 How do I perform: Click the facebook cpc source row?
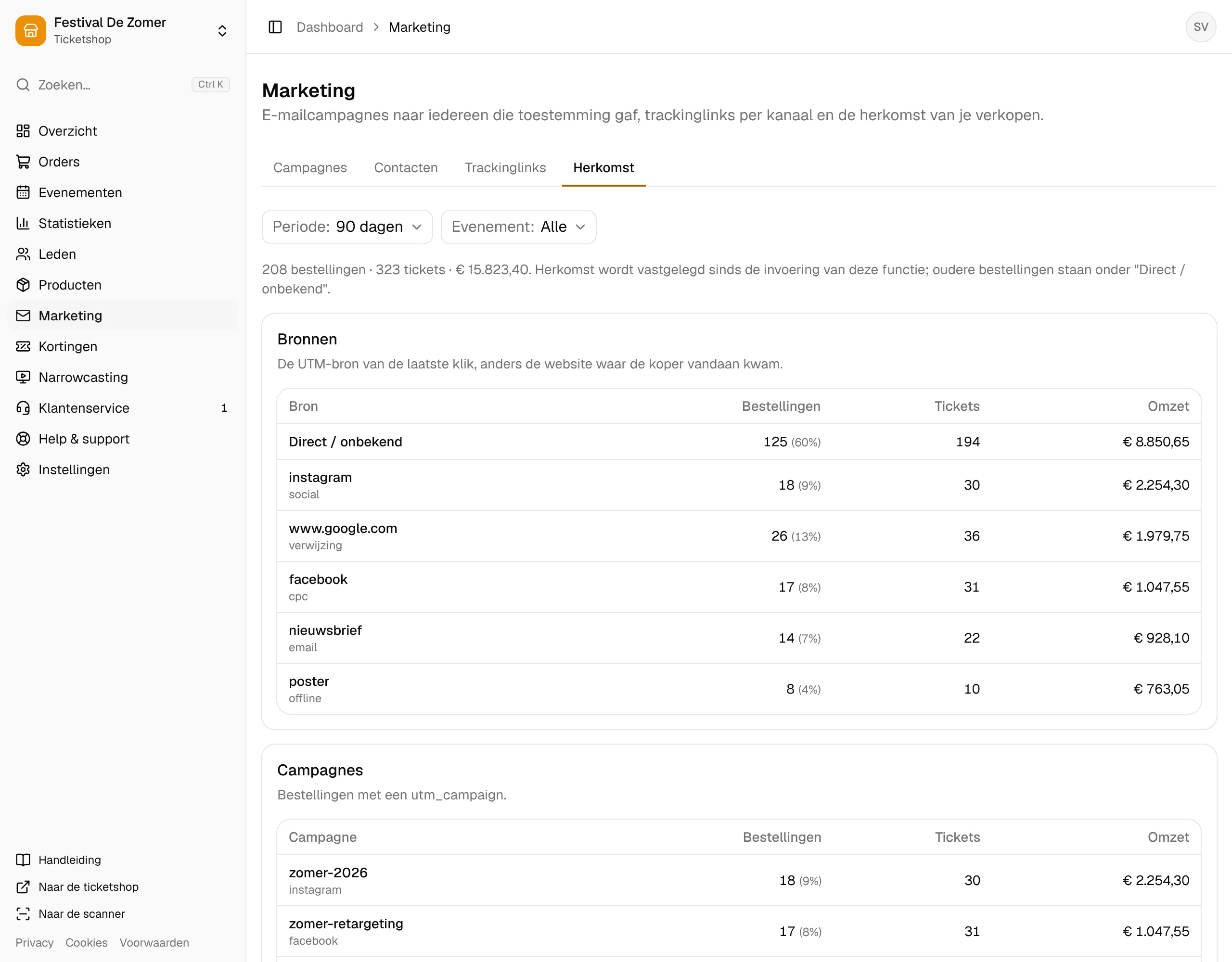[739, 587]
